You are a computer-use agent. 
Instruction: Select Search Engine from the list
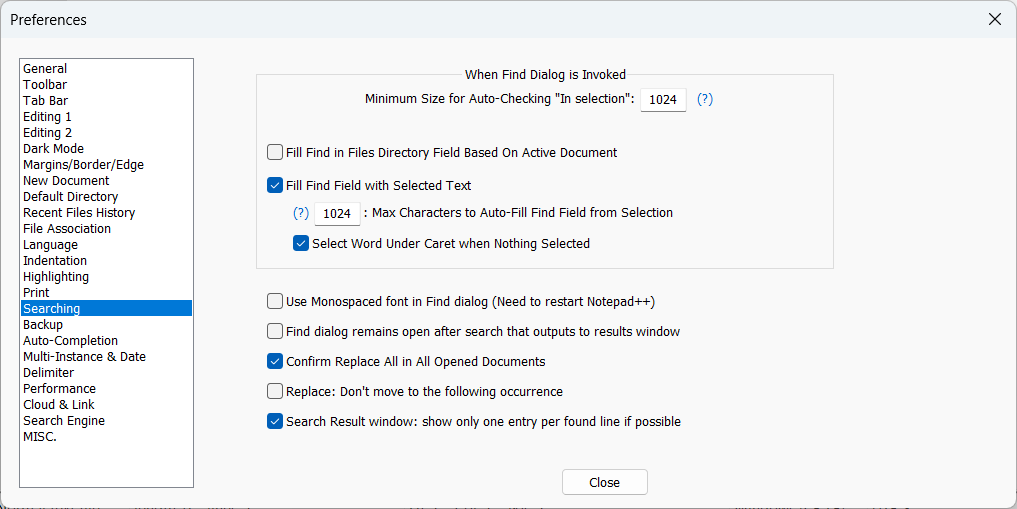tap(64, 420)
